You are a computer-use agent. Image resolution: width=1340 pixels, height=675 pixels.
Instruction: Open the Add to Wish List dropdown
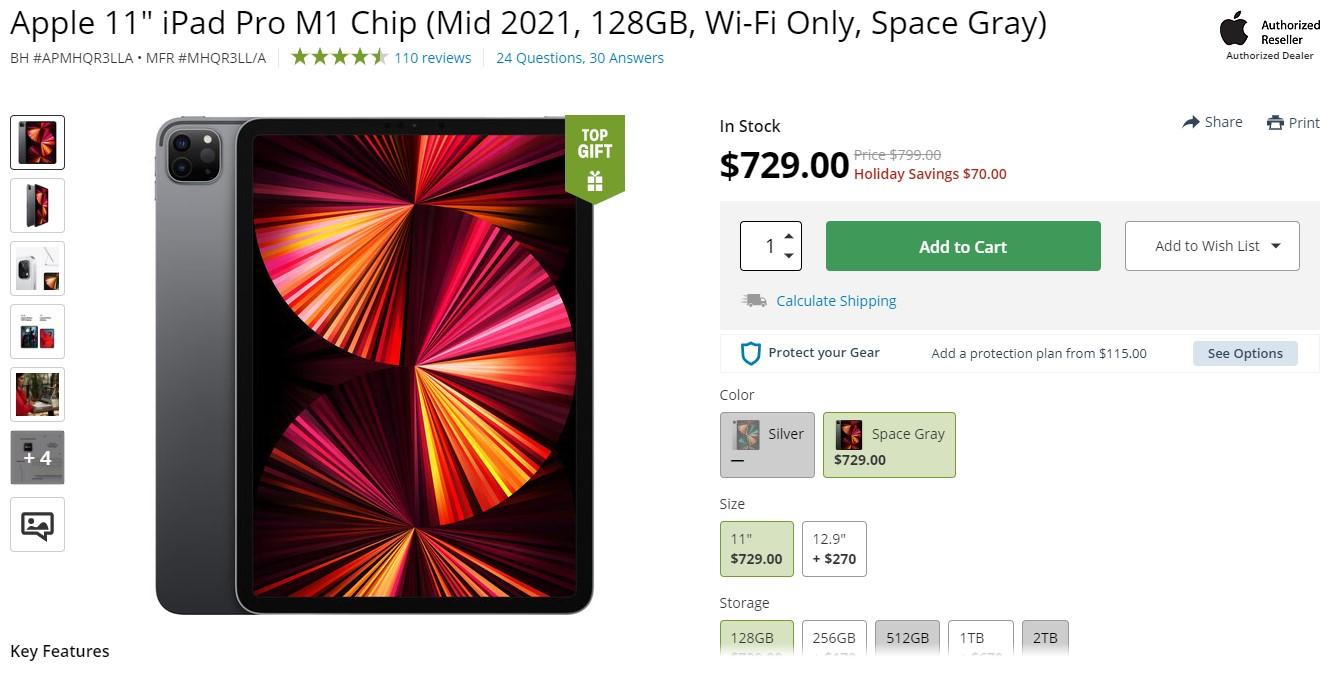[1275, 246]
